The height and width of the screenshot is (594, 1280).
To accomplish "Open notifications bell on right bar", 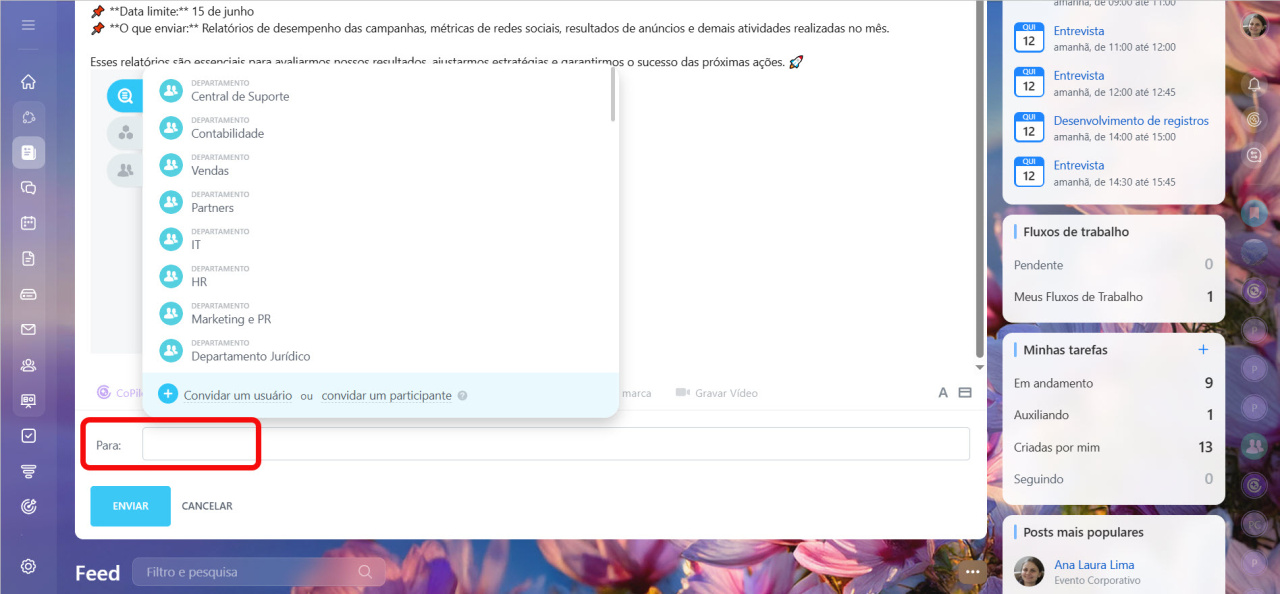I will pos(1254,85).
